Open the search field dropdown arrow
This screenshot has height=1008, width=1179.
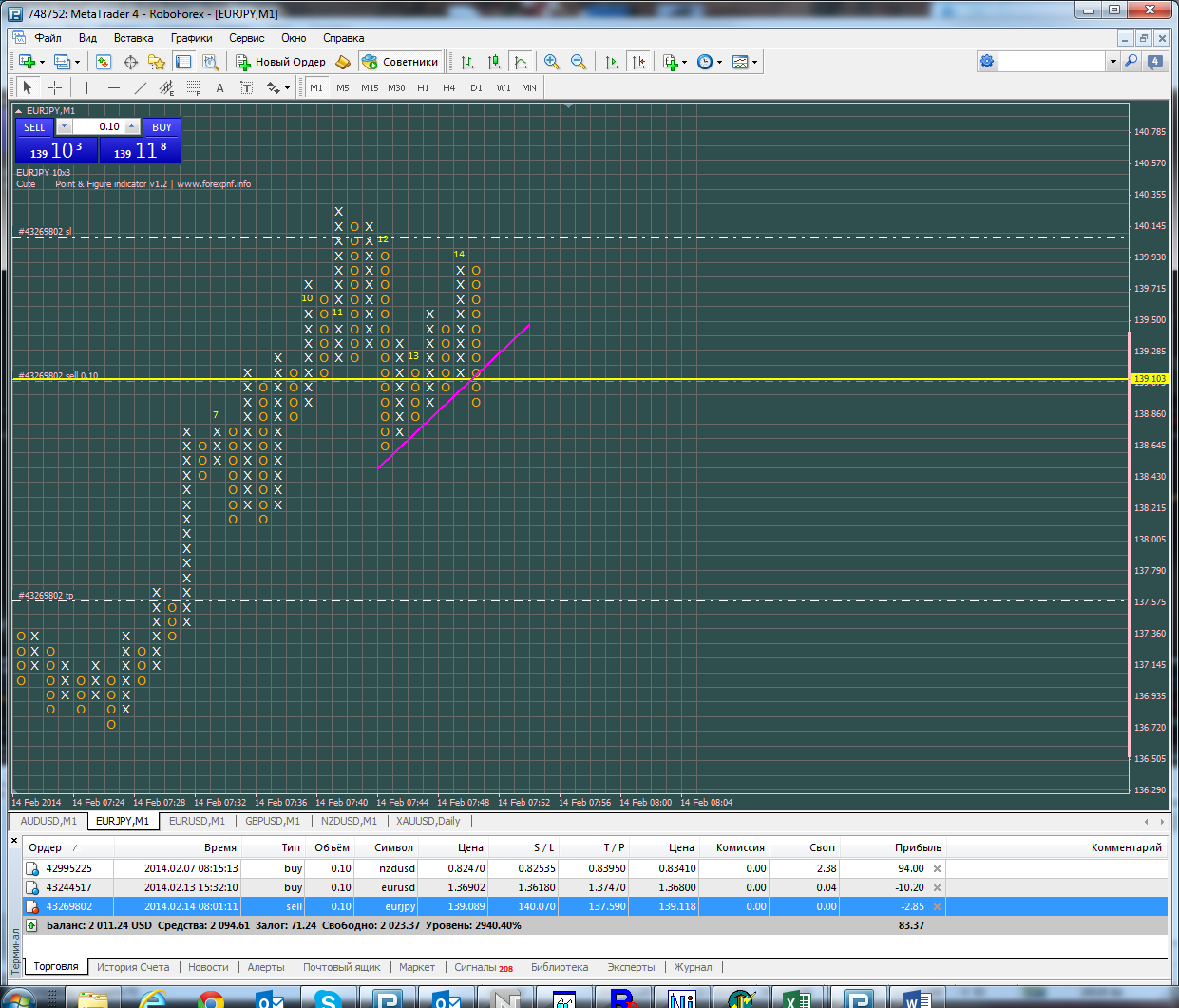click(x=1112, y=61)
